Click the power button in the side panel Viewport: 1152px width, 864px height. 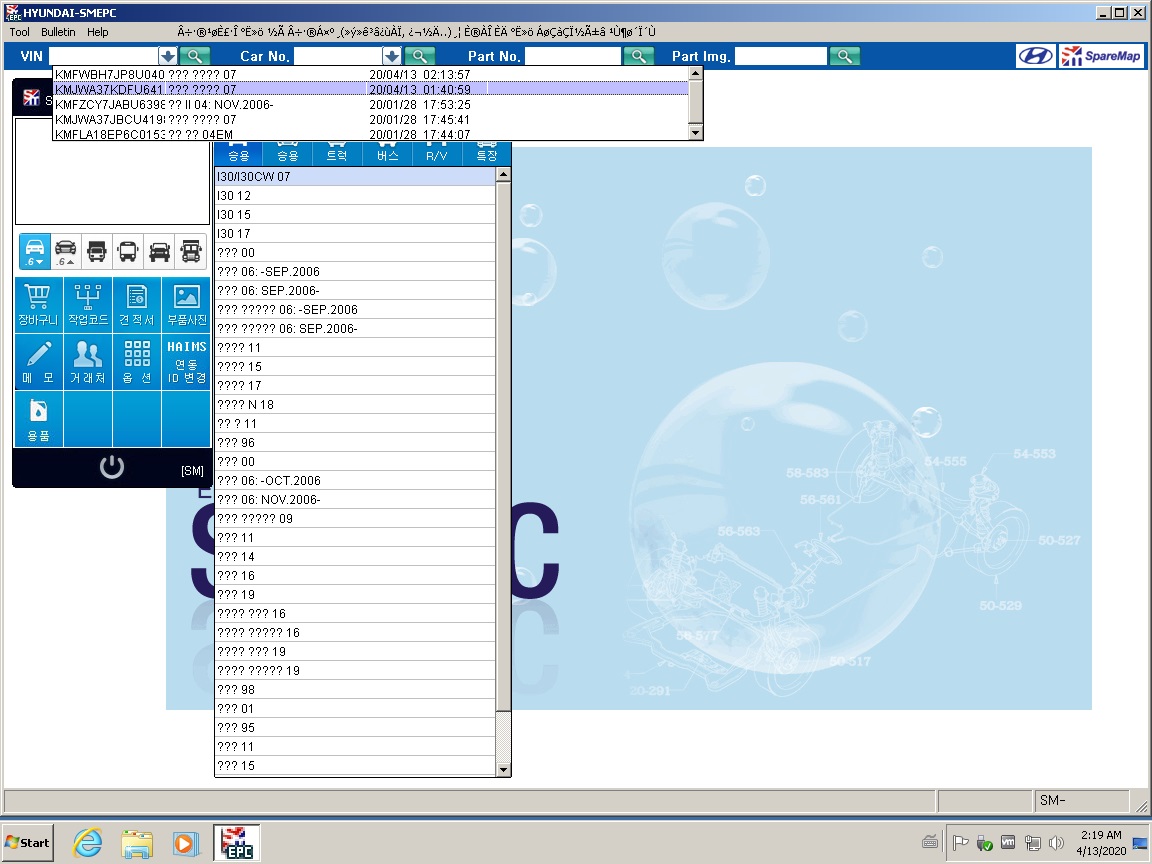pos(112,467)
